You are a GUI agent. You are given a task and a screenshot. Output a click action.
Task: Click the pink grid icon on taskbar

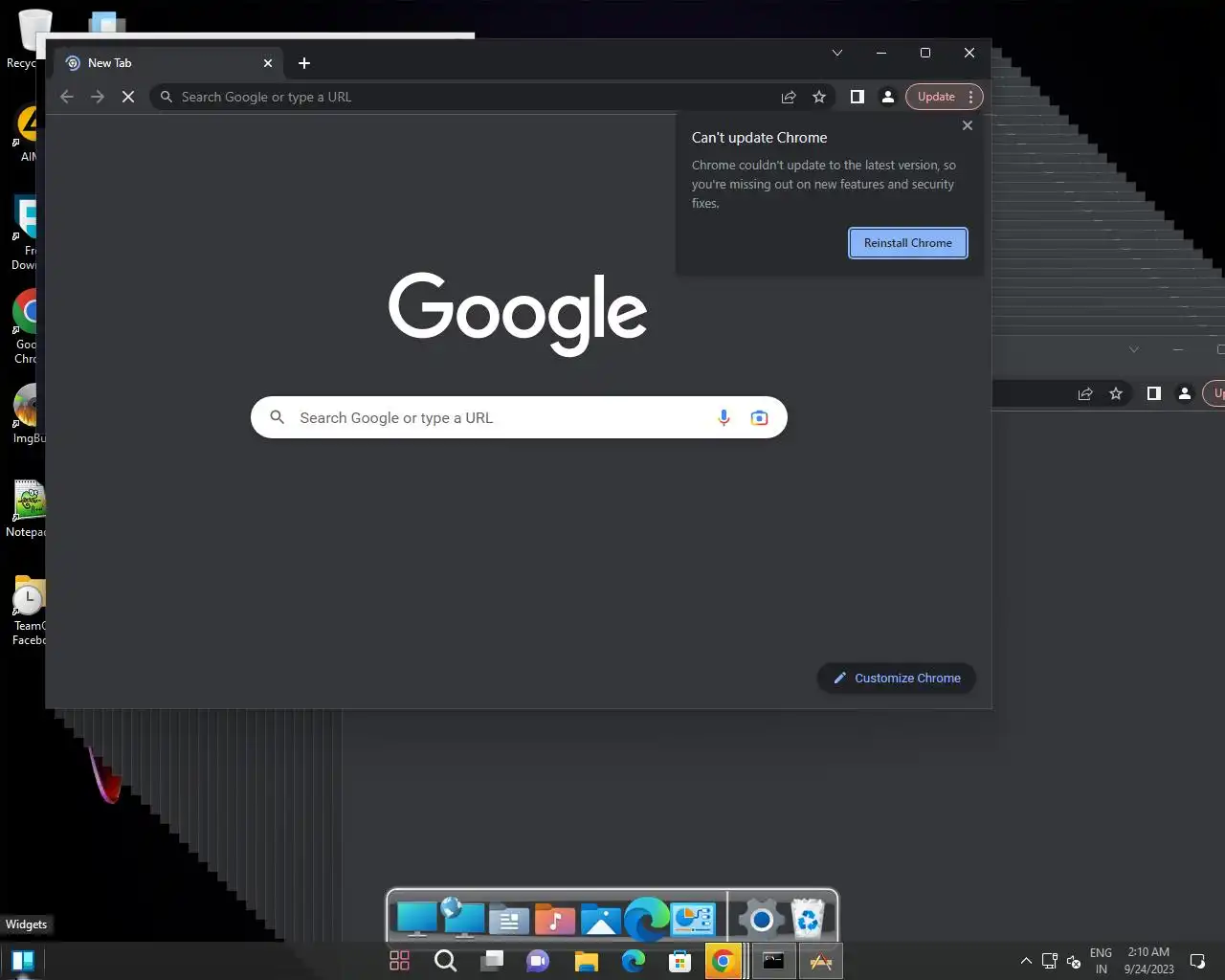400,961
